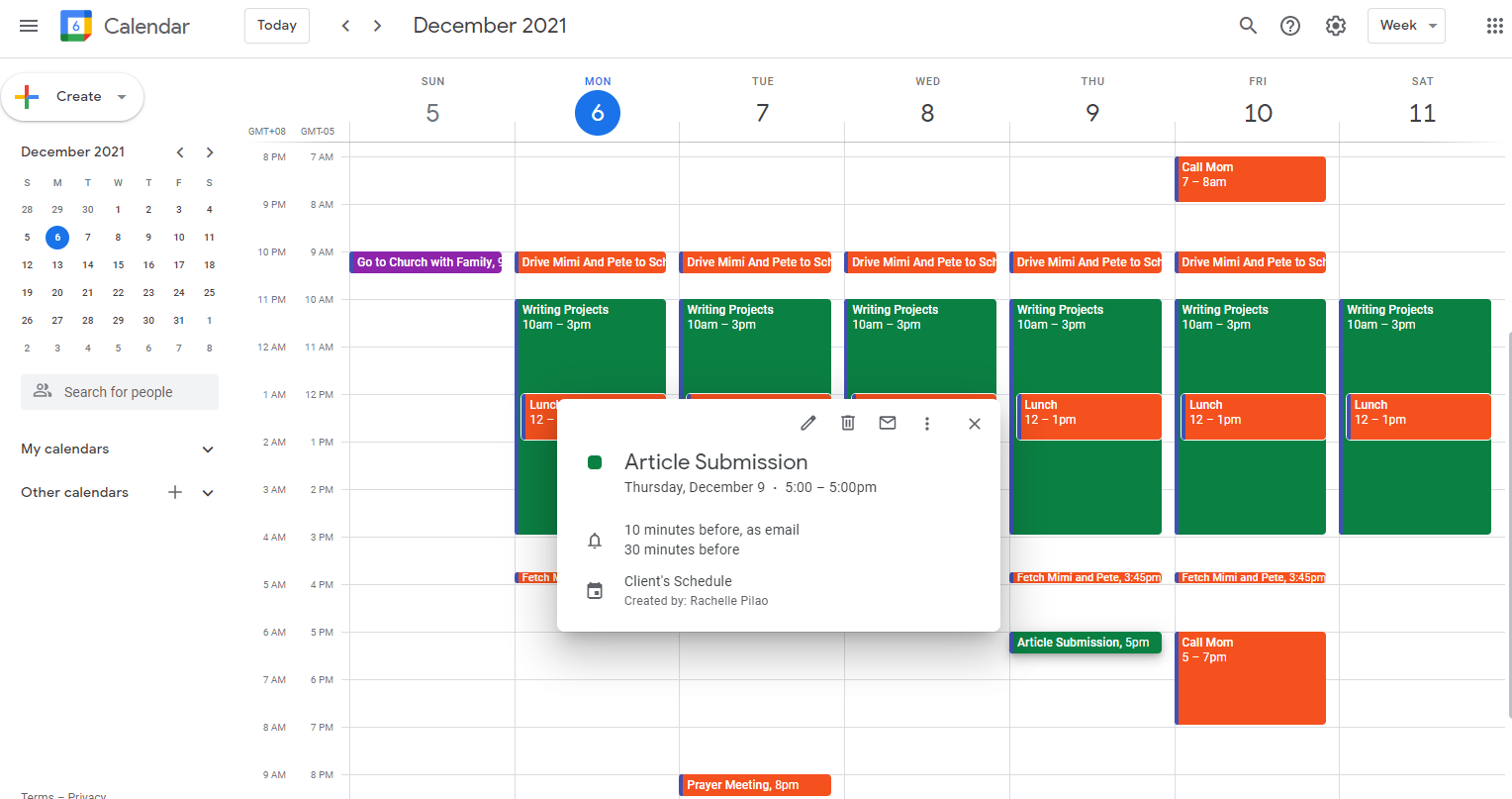Click the Sunday 5 date header

[432, 113]
